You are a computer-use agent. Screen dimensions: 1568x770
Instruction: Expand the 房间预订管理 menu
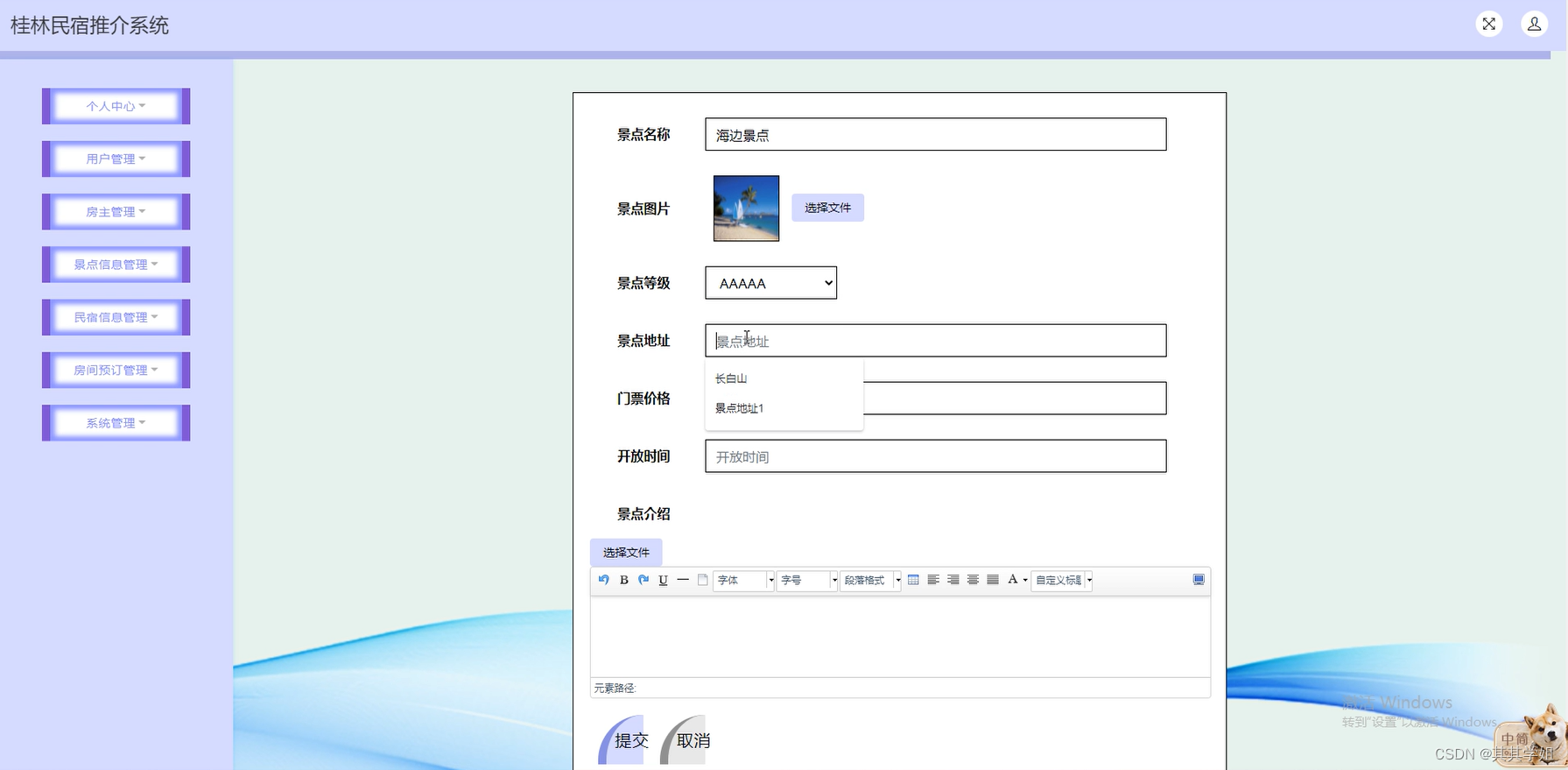116,370
